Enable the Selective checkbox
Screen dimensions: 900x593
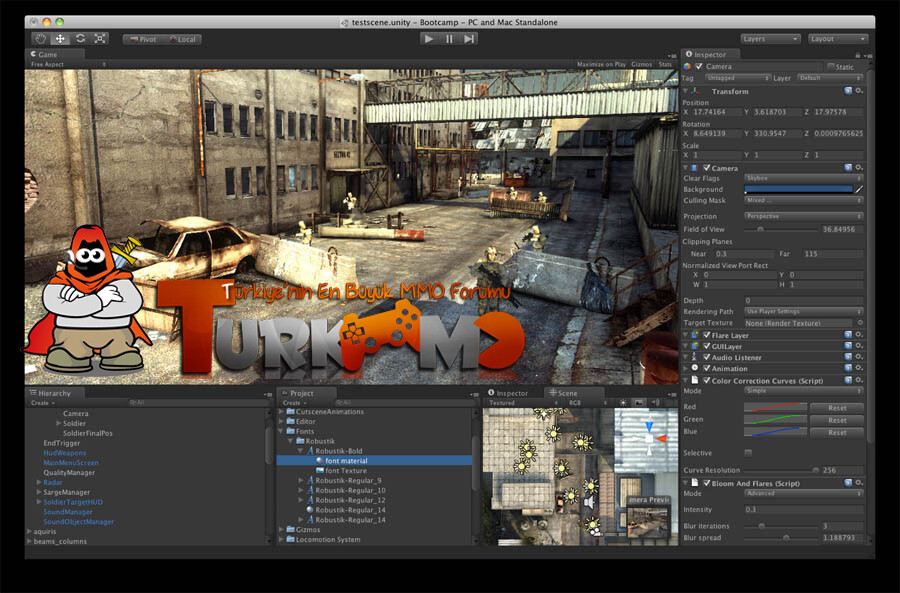[x=748, y=453]
